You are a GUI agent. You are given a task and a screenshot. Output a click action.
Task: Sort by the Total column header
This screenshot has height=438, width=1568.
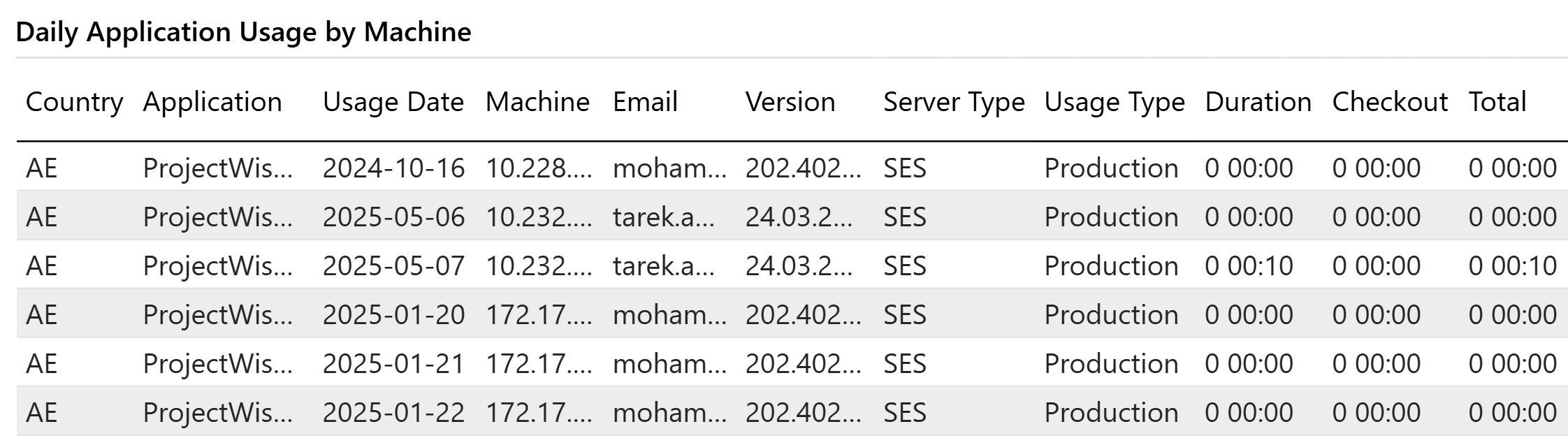[x=1497, y=102]
